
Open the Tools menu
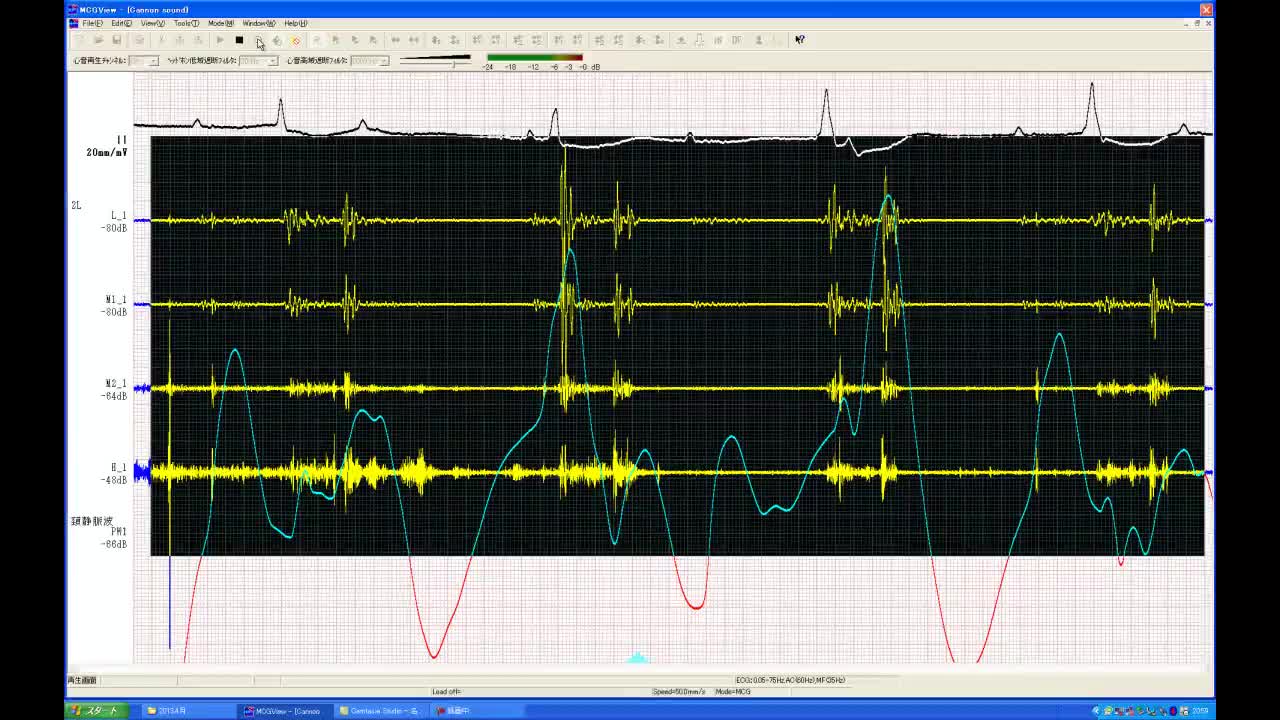pyautogui.click(x=186, y=23)
